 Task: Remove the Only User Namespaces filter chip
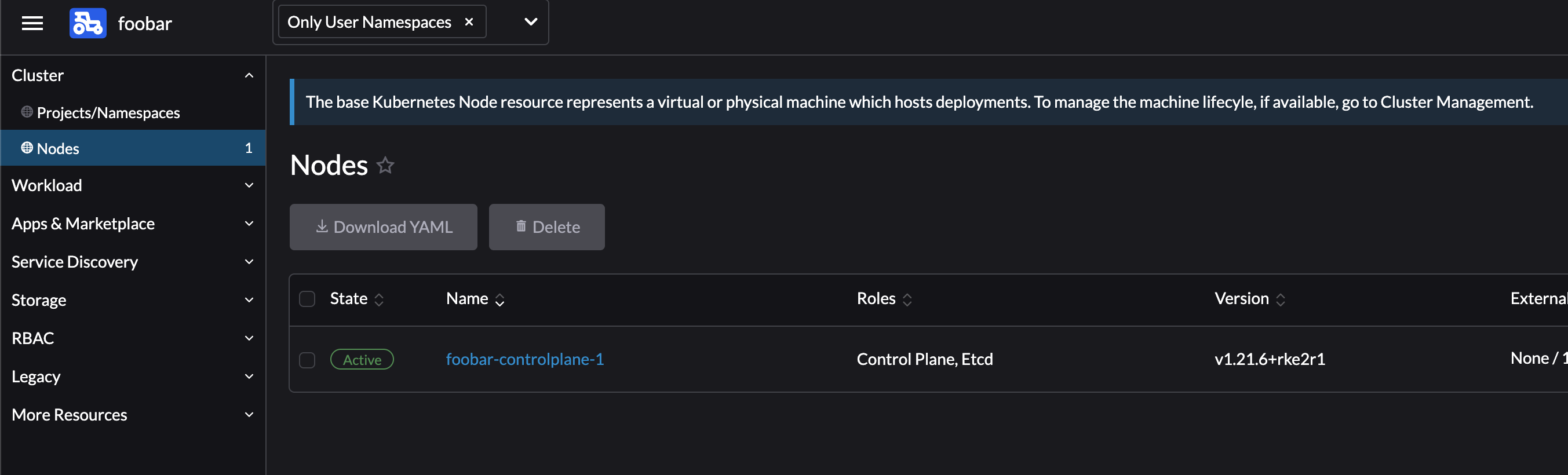(469, 21)
